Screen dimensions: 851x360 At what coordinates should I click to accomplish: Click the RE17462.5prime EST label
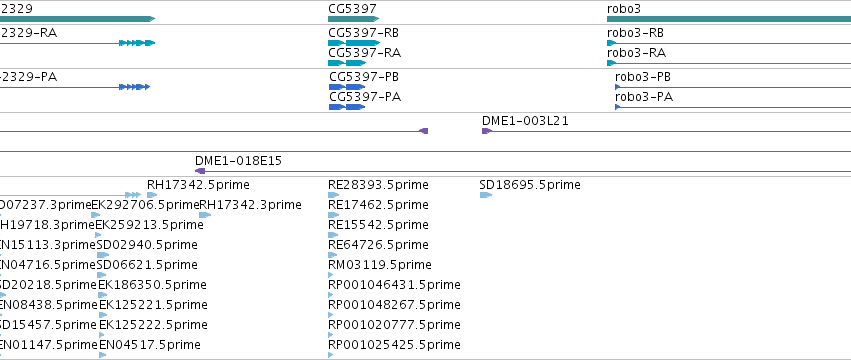pos(378,205)
